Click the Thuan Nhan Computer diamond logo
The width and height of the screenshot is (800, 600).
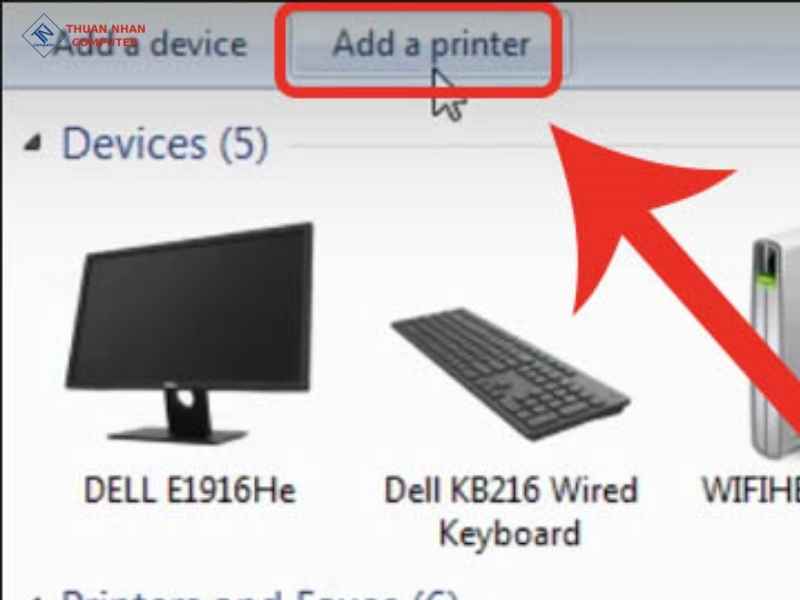tap(42, 34)
